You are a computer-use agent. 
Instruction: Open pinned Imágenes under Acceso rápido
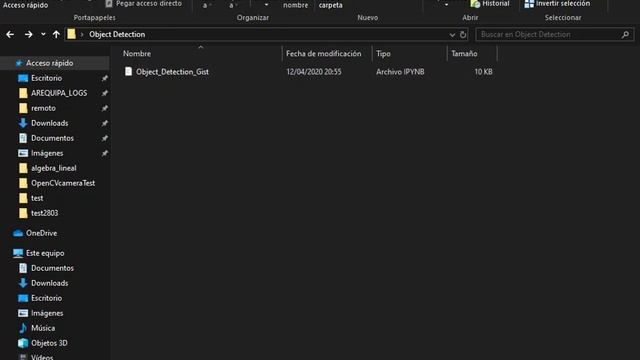click(47, 153)
